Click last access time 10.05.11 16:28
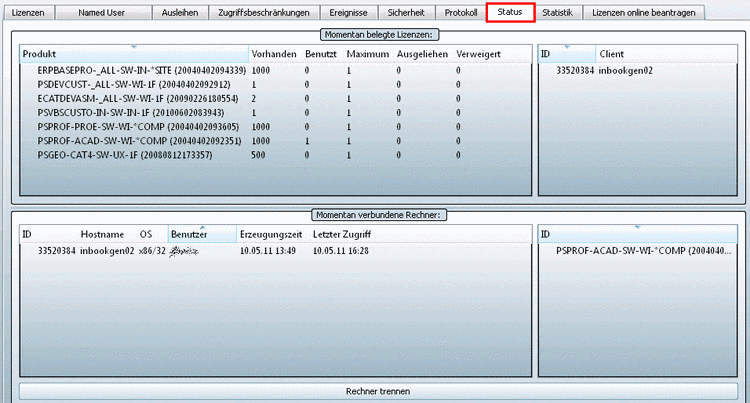This screenshot has height=403, width=750. tap(341, 251)
